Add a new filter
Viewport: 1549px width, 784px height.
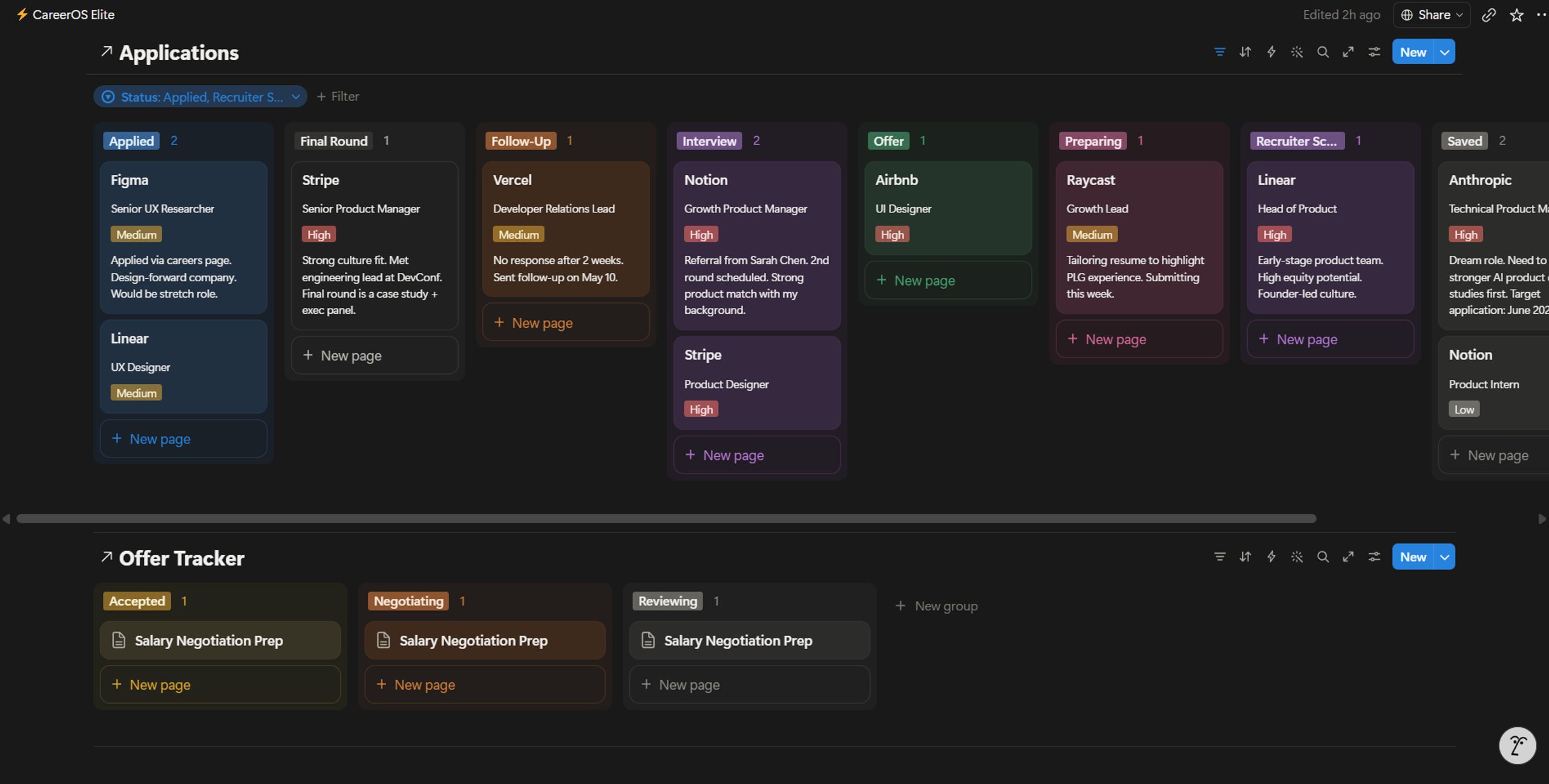338,97
